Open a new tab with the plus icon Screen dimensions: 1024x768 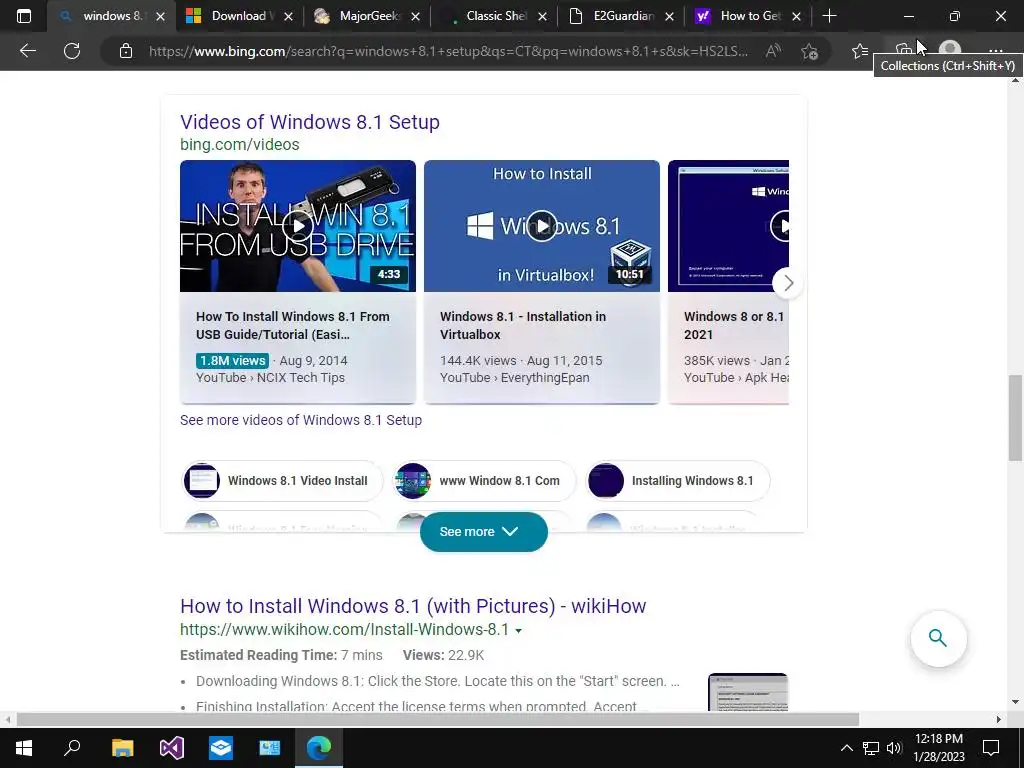(x=829, y=16)
